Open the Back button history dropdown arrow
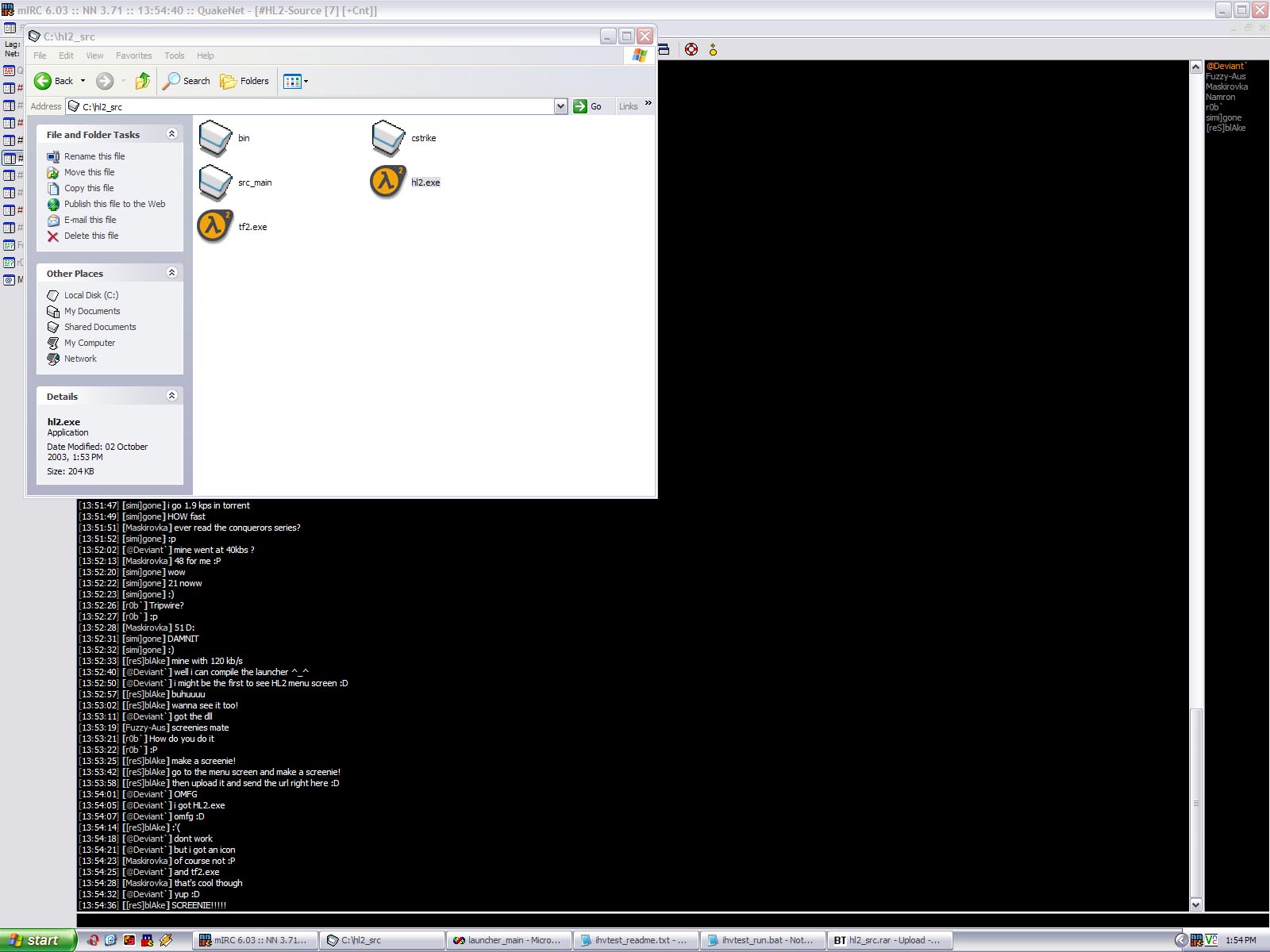The height and width of the screenshot is (952, 1270). [x=83, y=81]
